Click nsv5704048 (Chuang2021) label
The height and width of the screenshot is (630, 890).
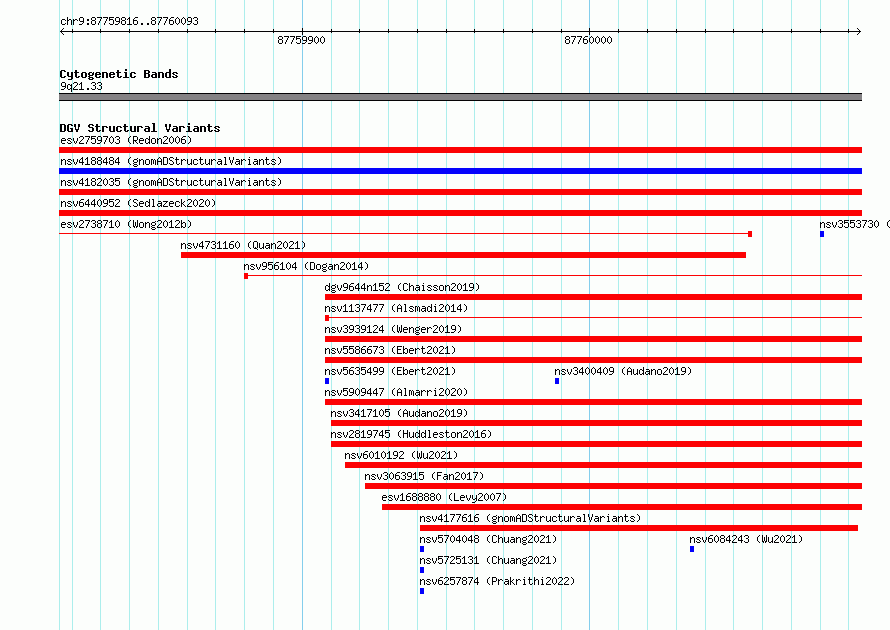click(x=488, y=539)
